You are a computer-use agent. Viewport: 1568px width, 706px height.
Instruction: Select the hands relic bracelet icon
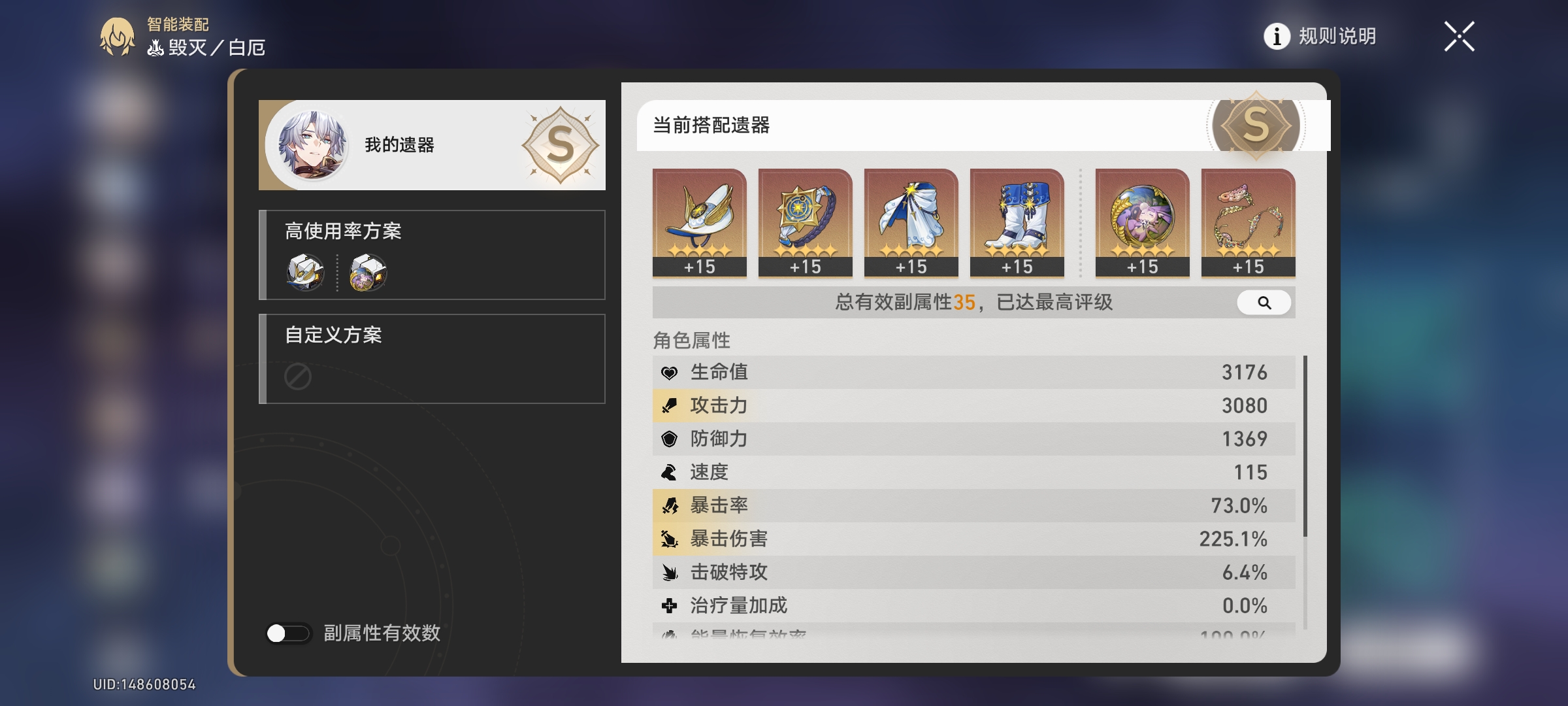click(805, 223)
